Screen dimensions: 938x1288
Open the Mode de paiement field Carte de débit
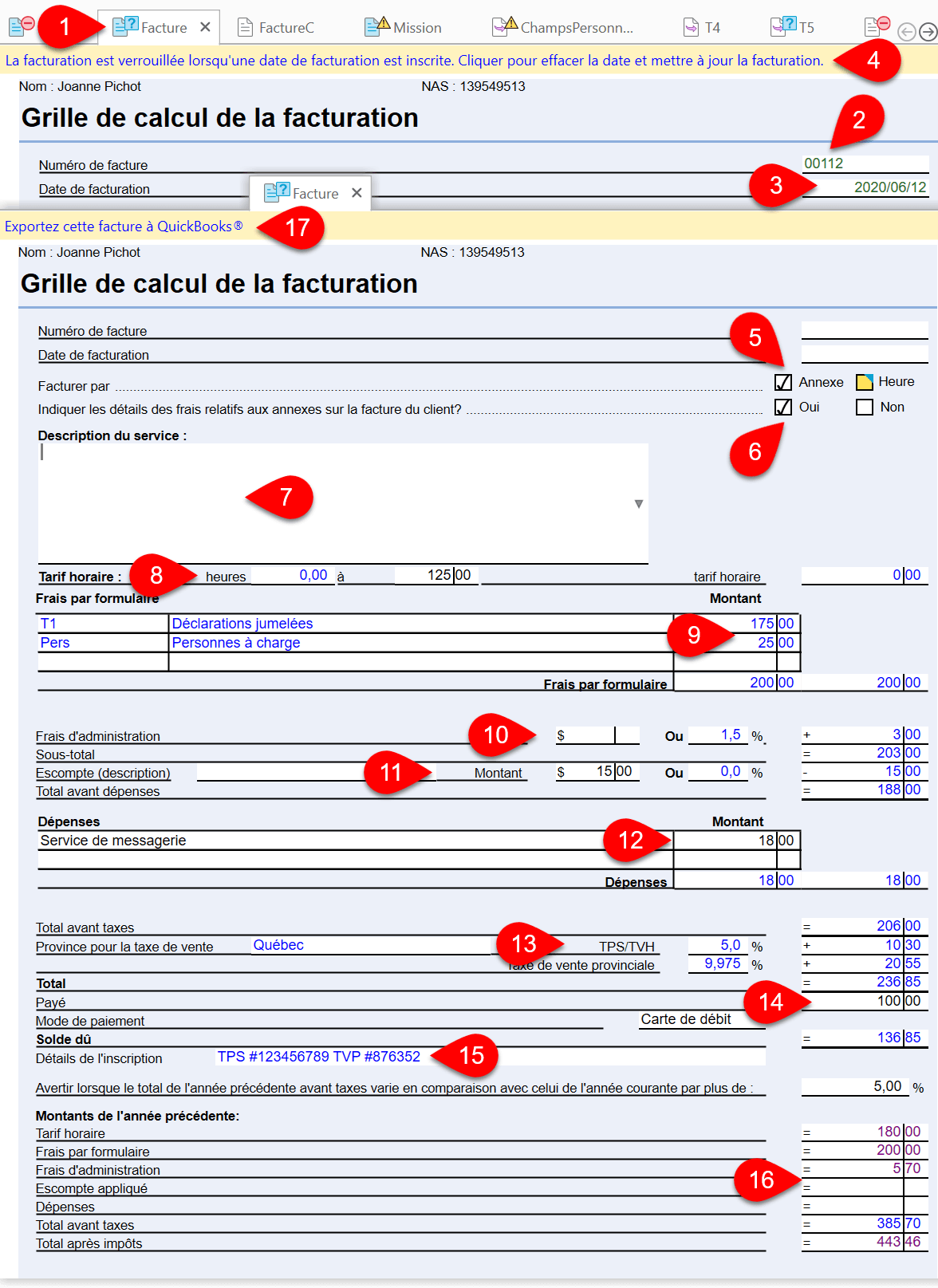pos(702,1019)
